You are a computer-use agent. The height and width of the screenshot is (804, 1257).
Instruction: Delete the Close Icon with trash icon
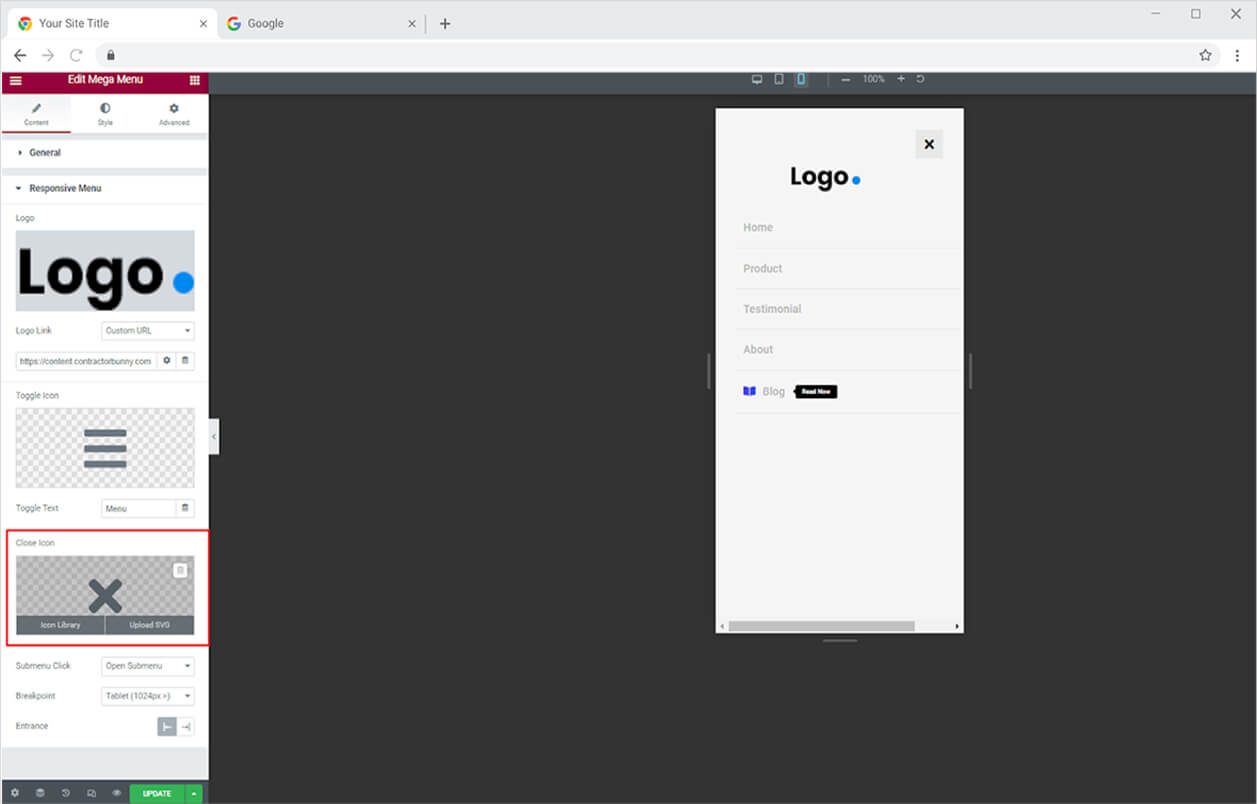pyautogui.click(x=180, y=570)
